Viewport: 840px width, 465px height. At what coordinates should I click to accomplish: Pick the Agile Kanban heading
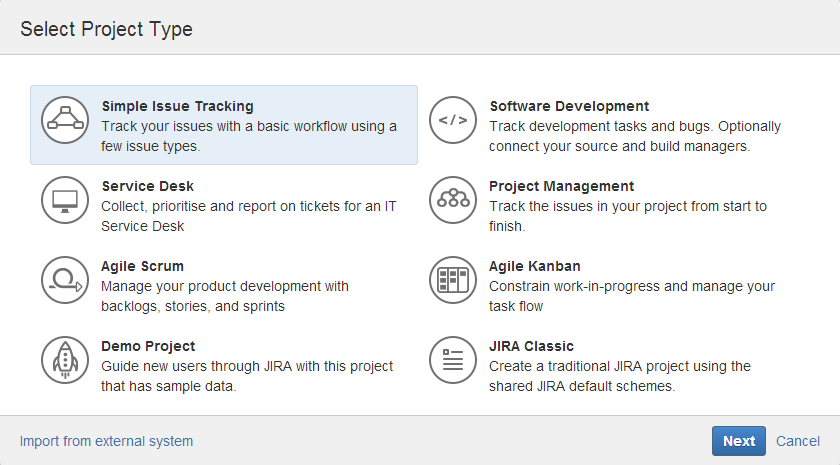pyautogui.click(x=535, y=266)
